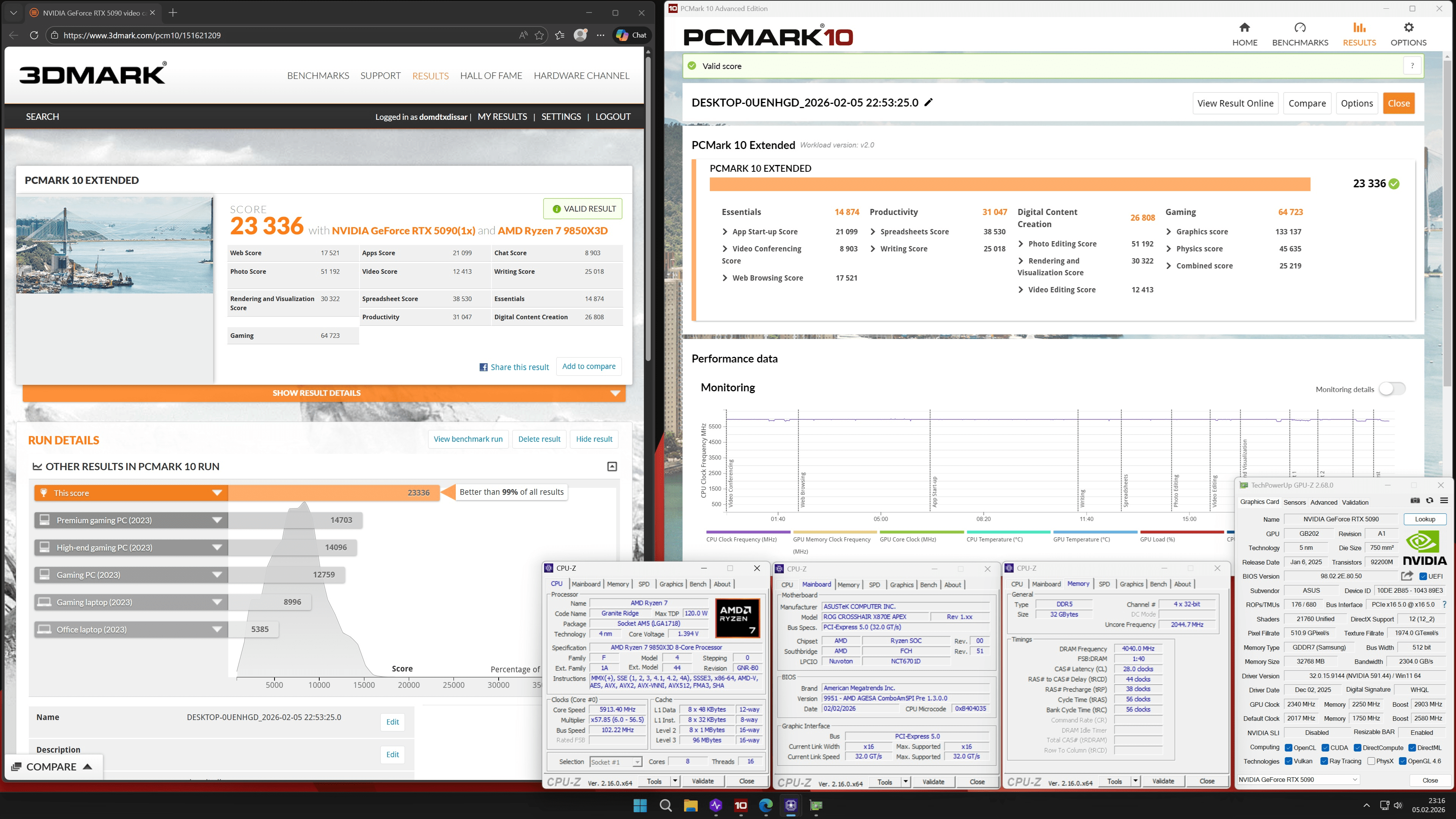Open Benchmarks in PCMark 10 navigation
The width and height of the screenshot is (1456, 819).
(x=1300, y=35)
